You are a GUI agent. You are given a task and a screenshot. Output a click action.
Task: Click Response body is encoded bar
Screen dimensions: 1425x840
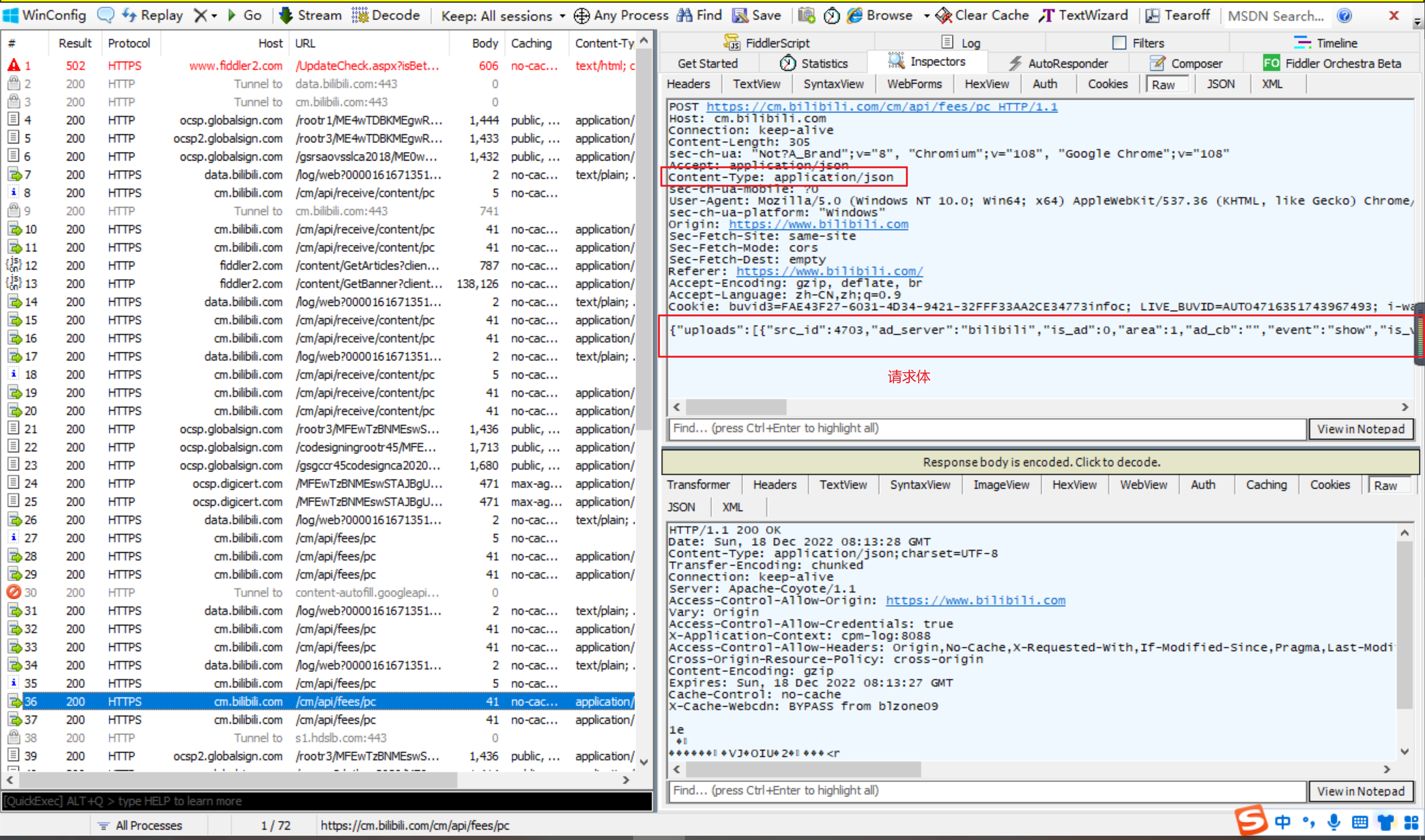(1041, 462)
